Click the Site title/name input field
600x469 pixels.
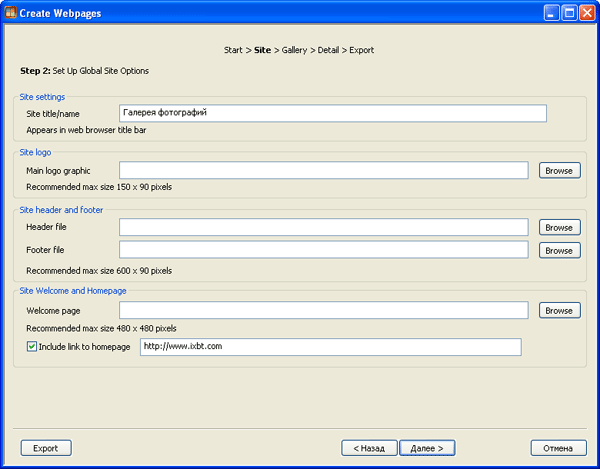coord(333,113)
